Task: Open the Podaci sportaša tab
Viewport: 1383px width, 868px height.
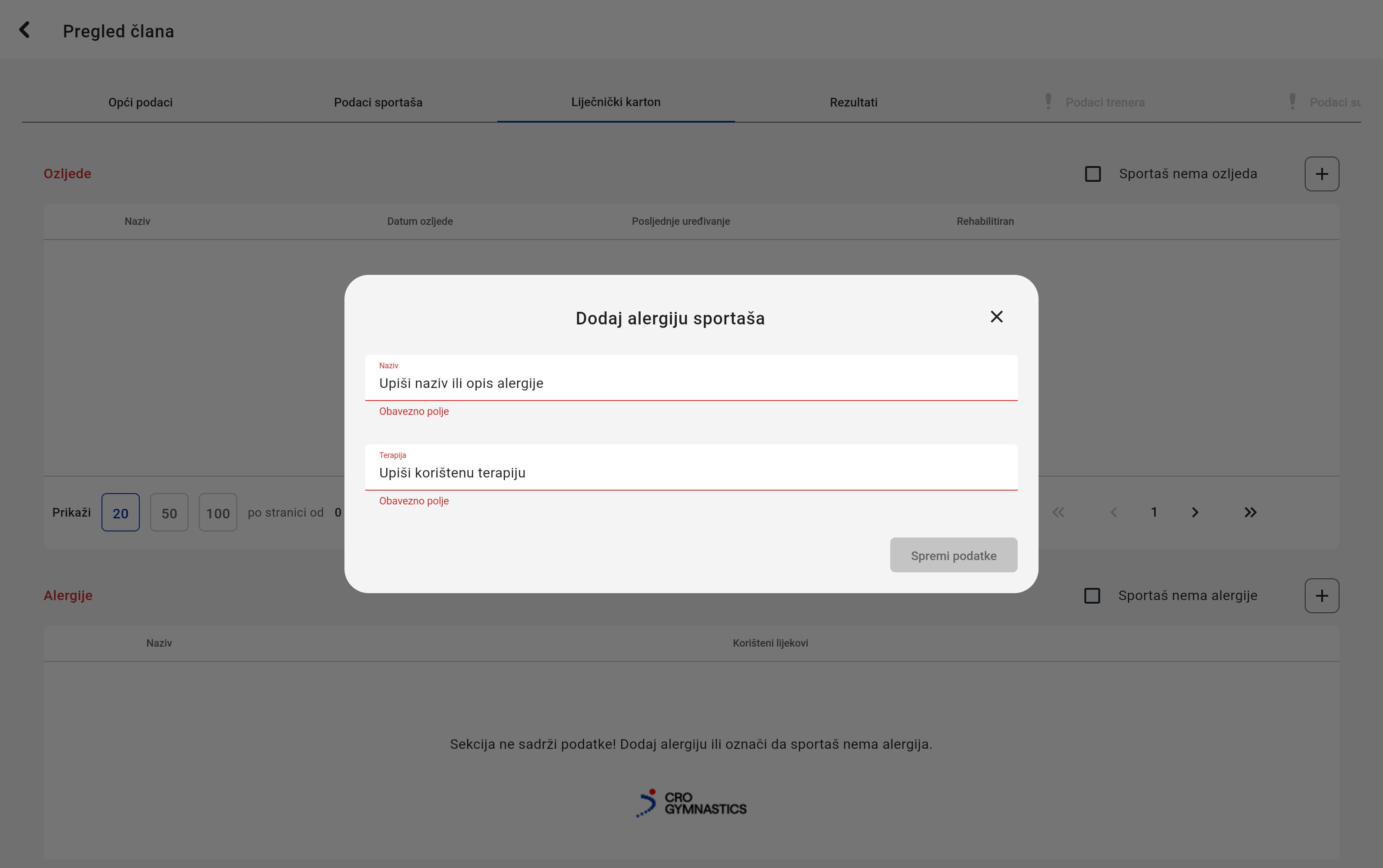Action: click(378, 102)
